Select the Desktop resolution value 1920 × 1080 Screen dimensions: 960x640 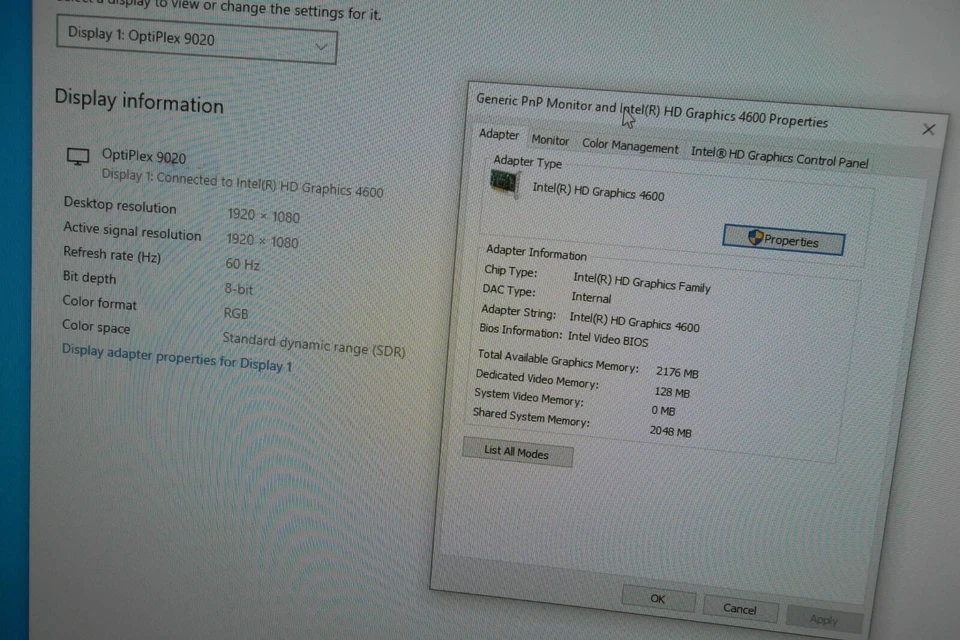click(x=263, y=216)
